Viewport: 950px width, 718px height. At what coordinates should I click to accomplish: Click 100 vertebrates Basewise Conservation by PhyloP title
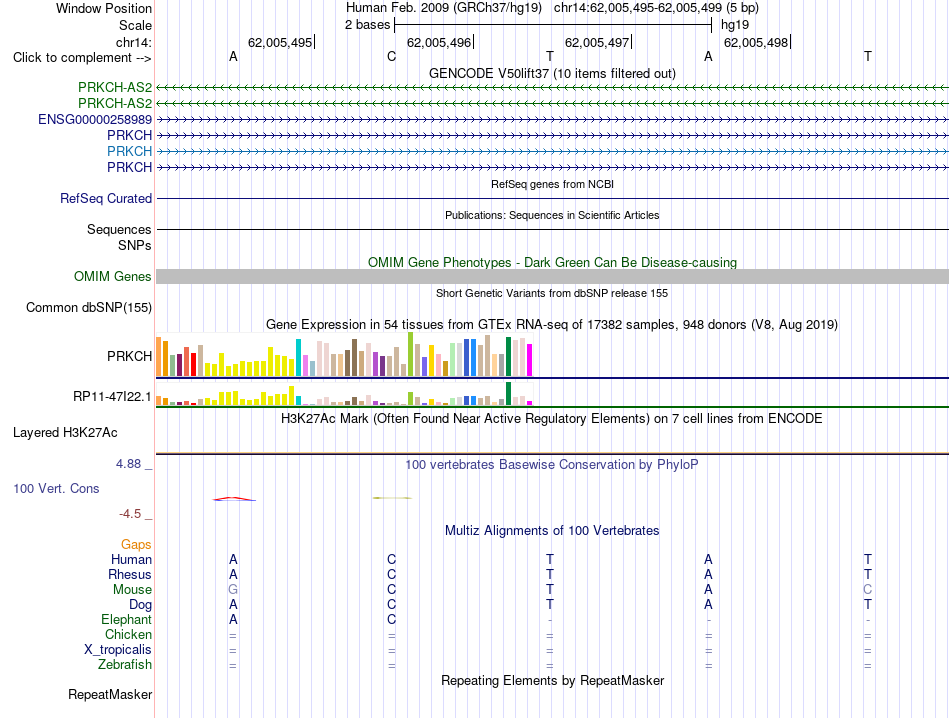552,465
